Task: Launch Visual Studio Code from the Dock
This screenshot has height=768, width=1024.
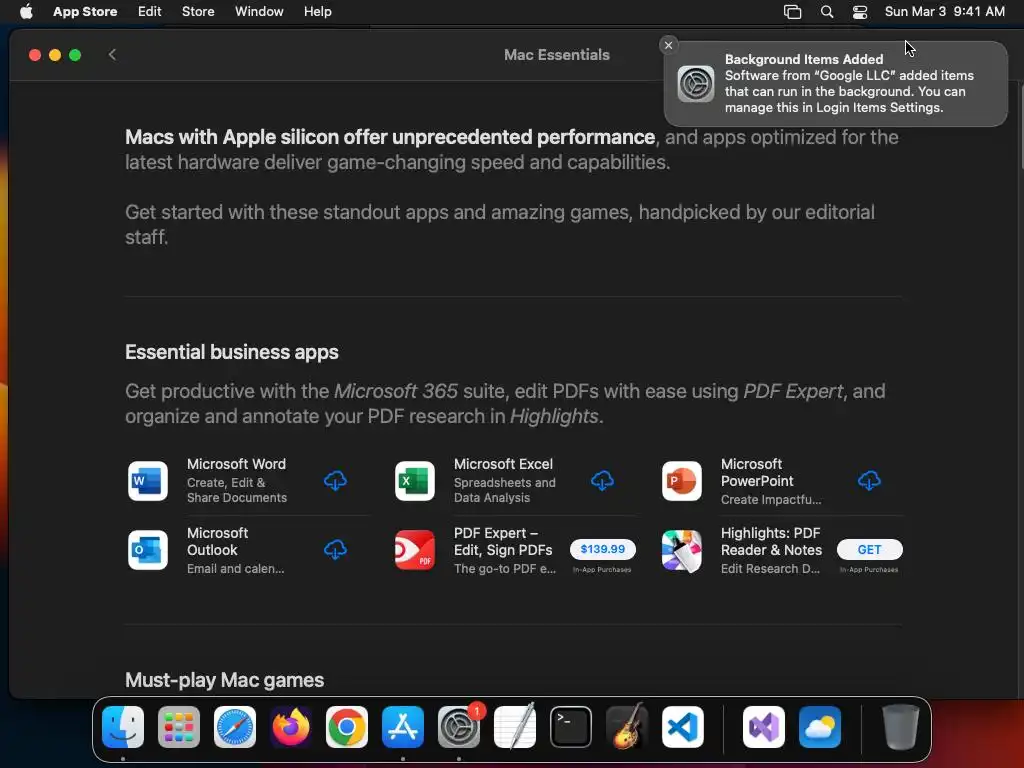Action: point(683,727)
